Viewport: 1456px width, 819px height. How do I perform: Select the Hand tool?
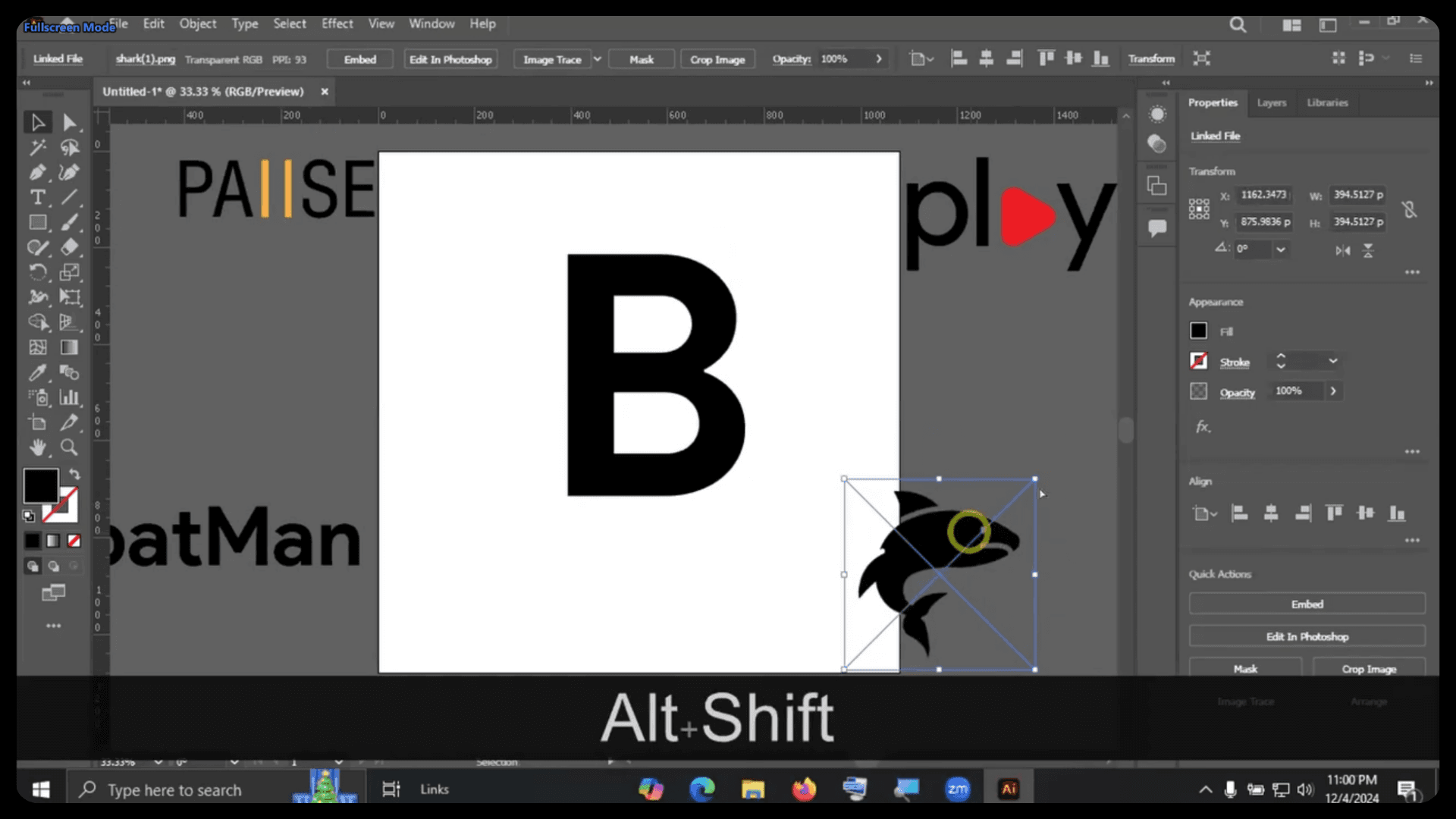pyautogui.click(x=37, y=447)
